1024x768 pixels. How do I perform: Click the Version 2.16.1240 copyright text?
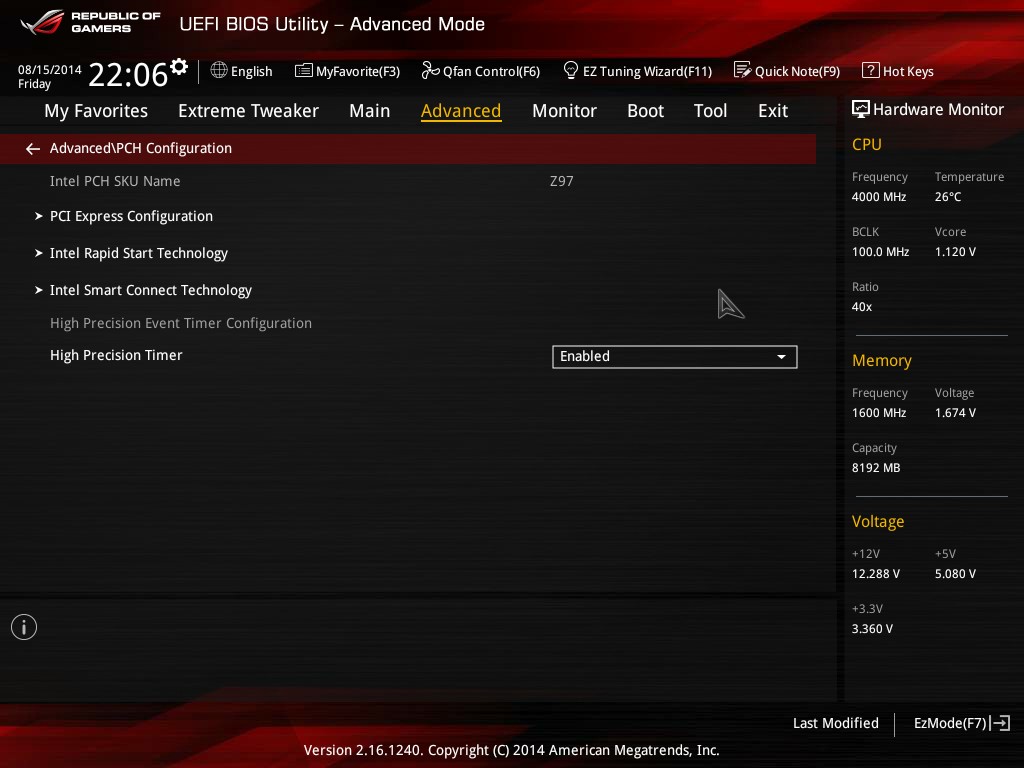click(x=511, y=750)
